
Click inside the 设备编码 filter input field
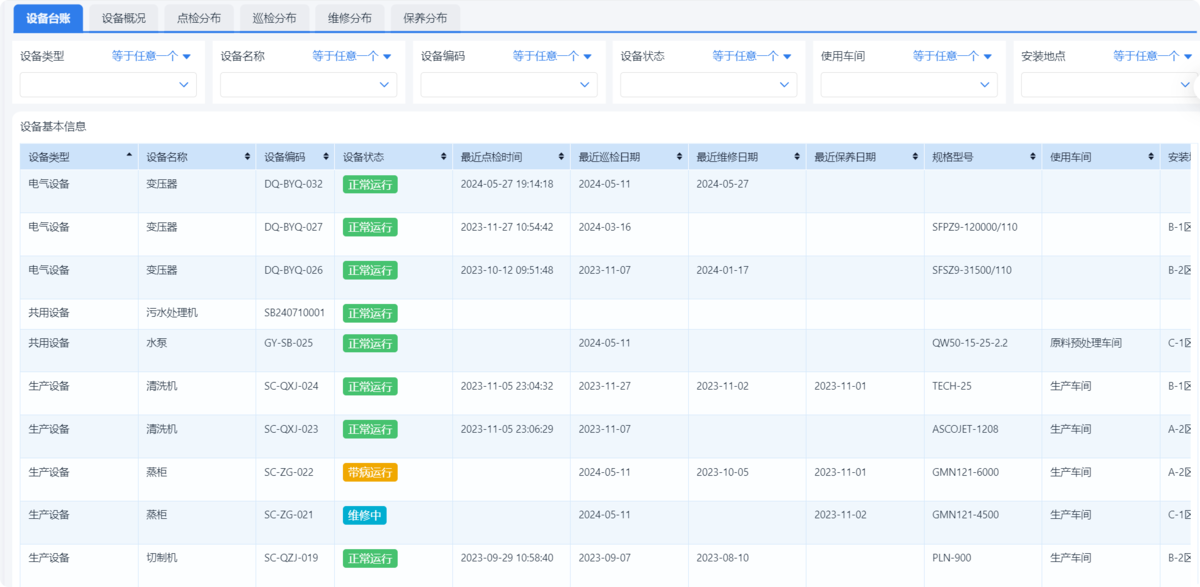click(x=508, y=85)
